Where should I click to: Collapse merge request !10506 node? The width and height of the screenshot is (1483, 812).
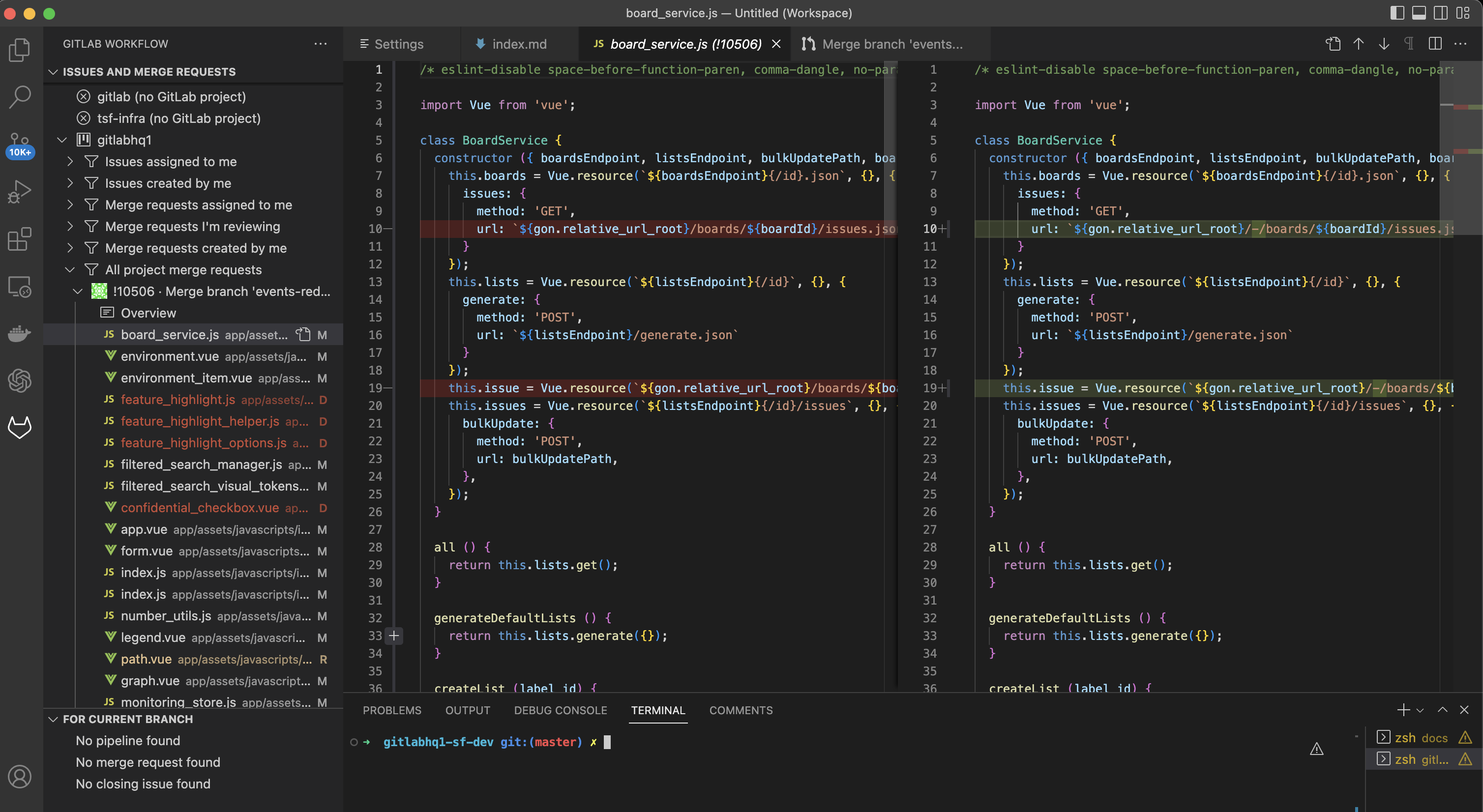78,291
